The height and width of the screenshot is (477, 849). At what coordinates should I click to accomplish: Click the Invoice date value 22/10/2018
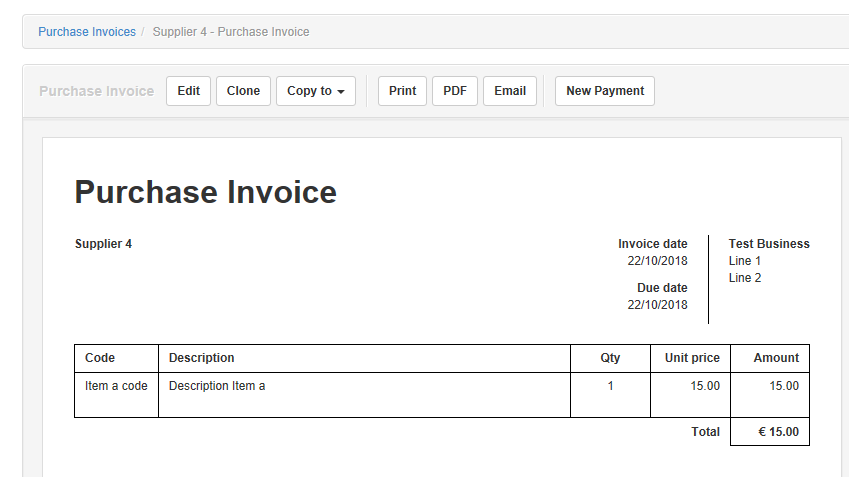(657, 261)
